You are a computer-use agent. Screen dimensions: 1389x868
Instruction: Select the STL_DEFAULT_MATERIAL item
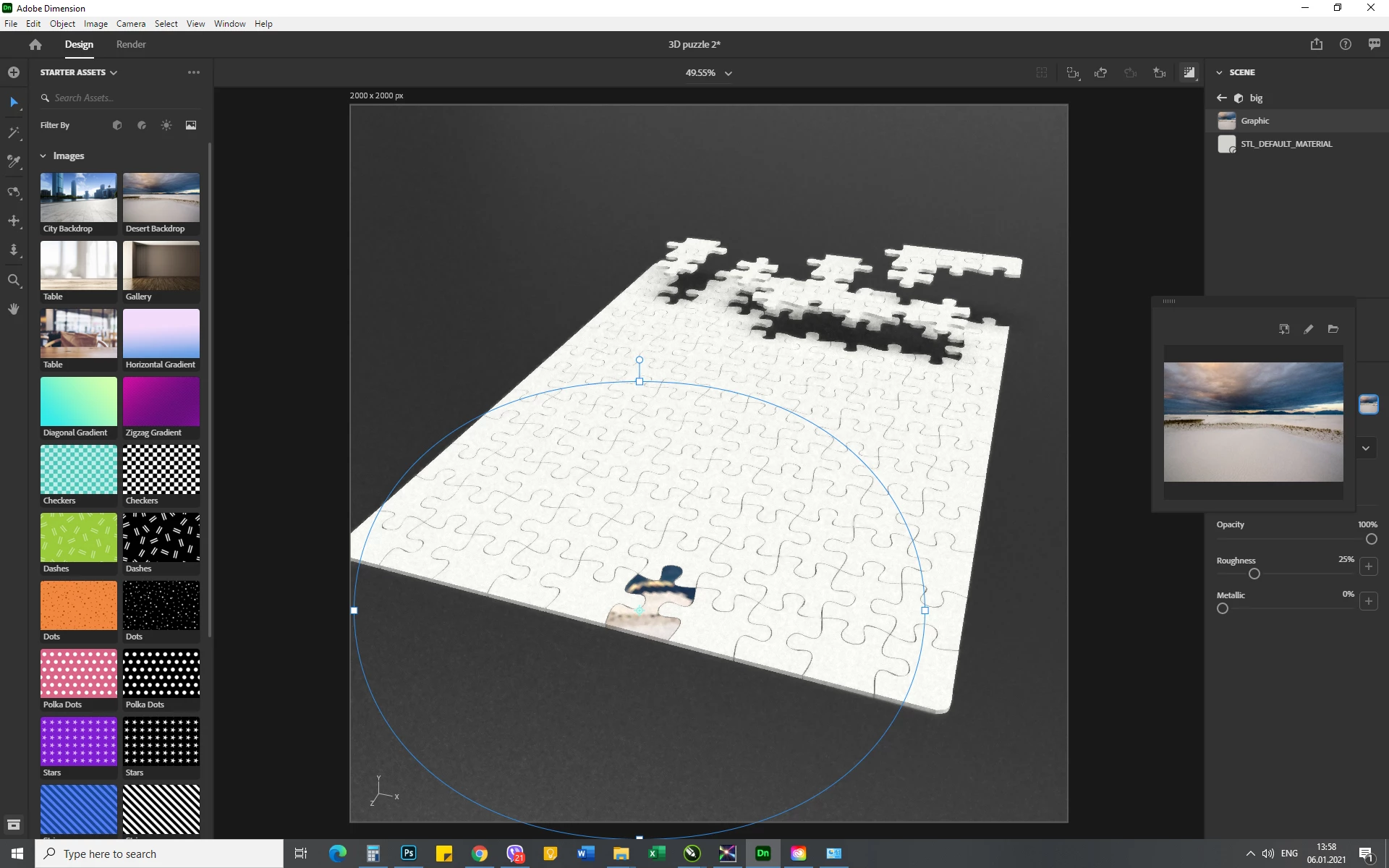click(1286, 144)
